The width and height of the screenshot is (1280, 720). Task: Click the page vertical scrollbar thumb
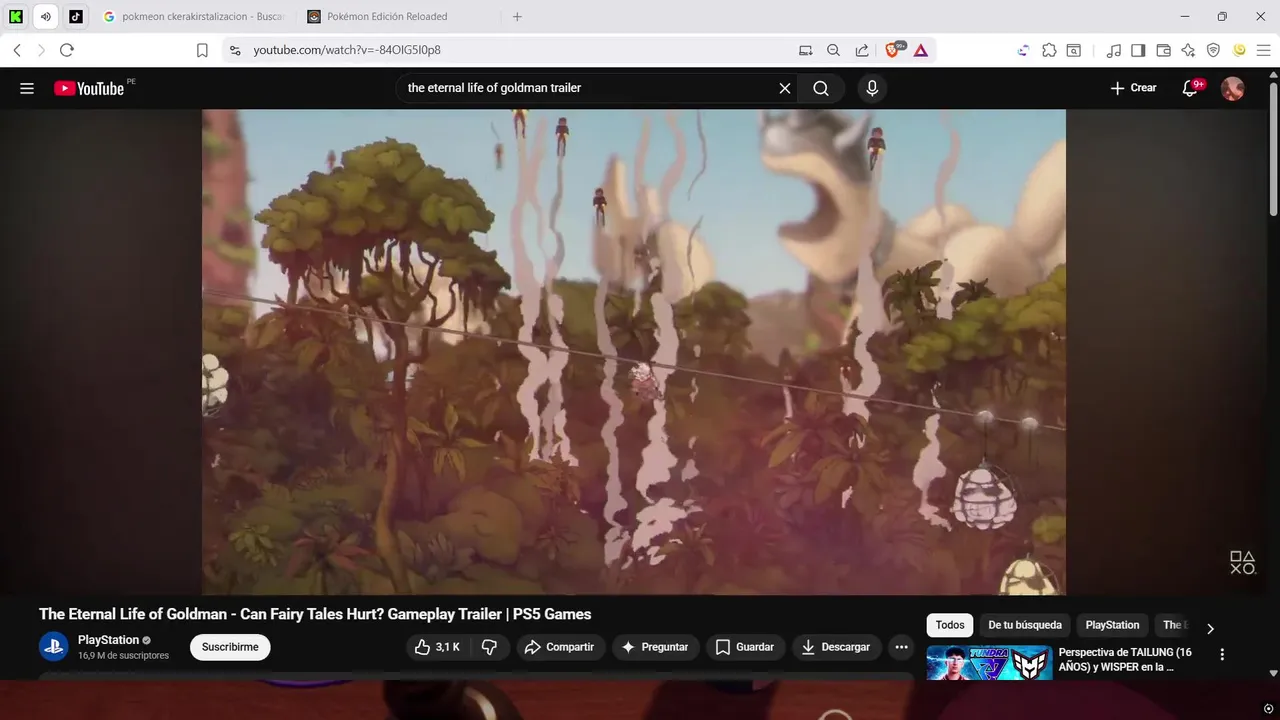[x=1273, y=147]
